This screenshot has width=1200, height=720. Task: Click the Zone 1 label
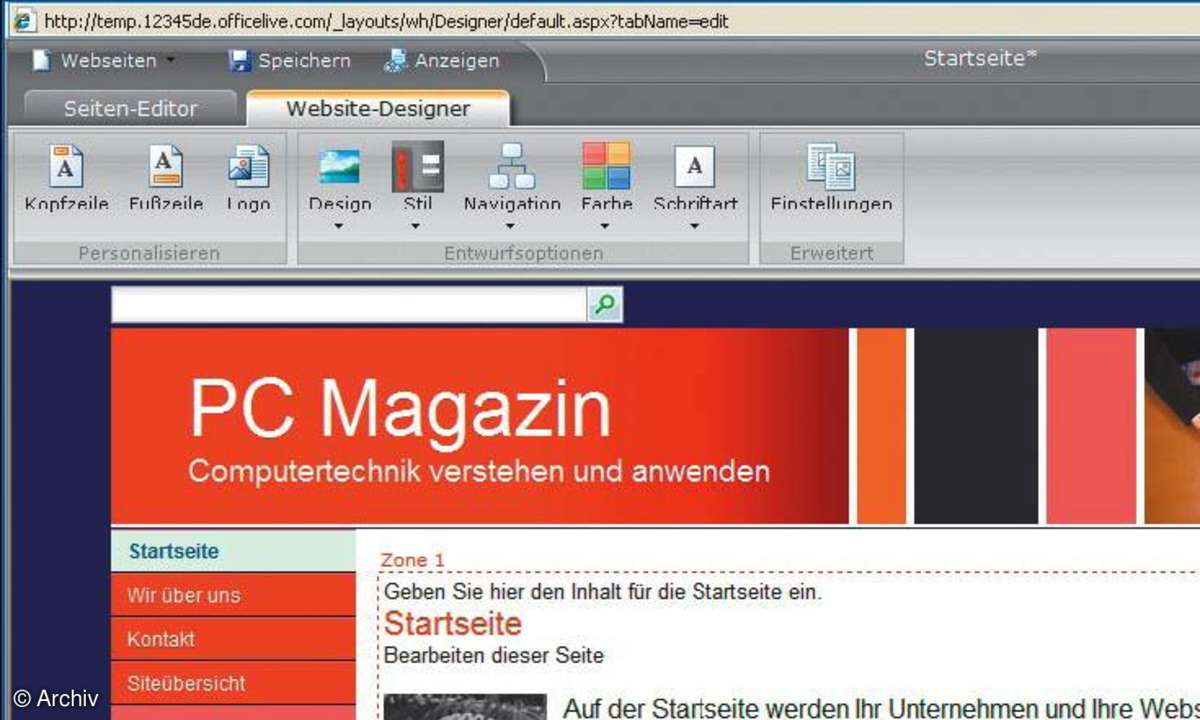tap(413, 560)
